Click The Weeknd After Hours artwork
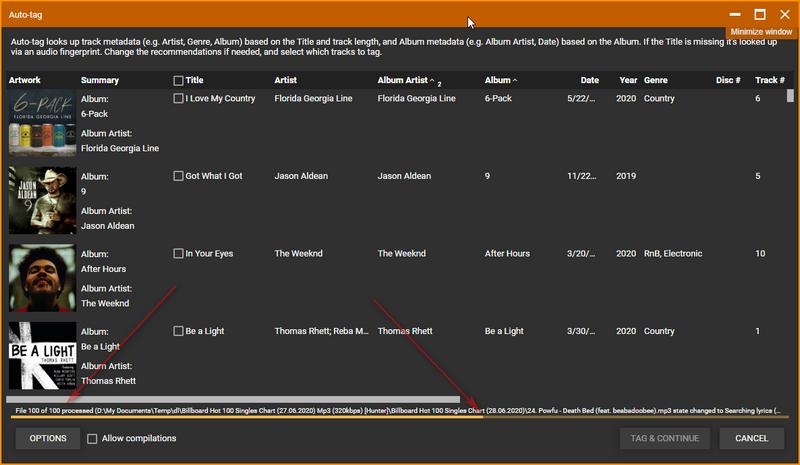This screenshot has width=800, height=465. pos(42,278)
